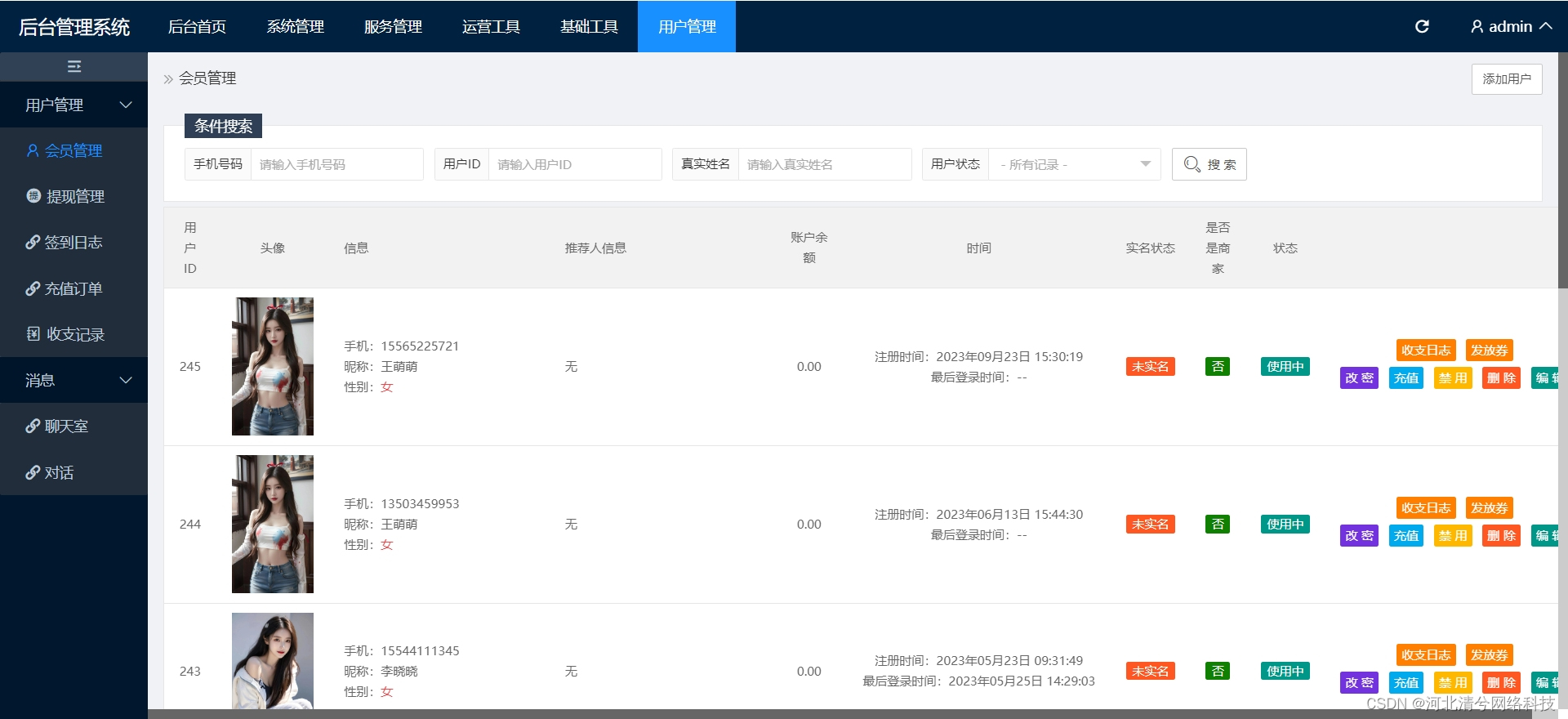Click 充值 for user 243

[1406, 682]
